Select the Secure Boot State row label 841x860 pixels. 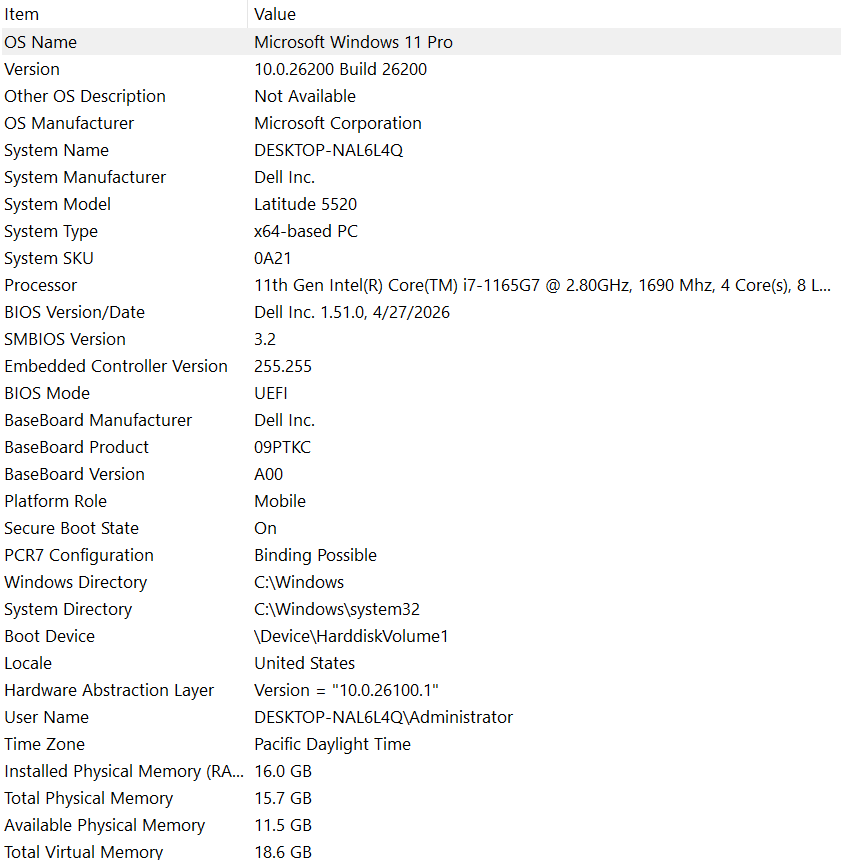[x=71, y=528]
